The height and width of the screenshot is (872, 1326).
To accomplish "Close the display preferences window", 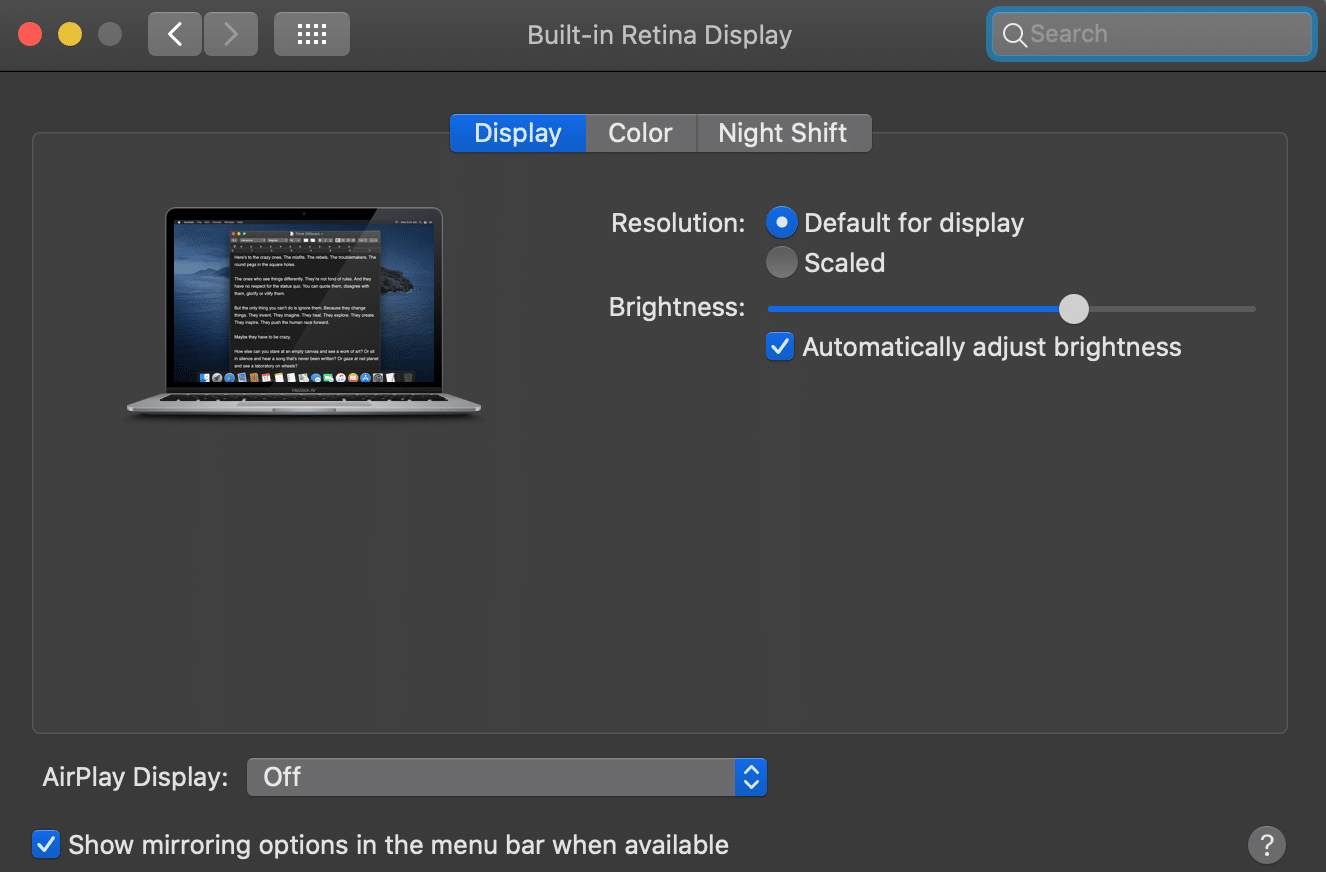I will [x=30, y=35].
